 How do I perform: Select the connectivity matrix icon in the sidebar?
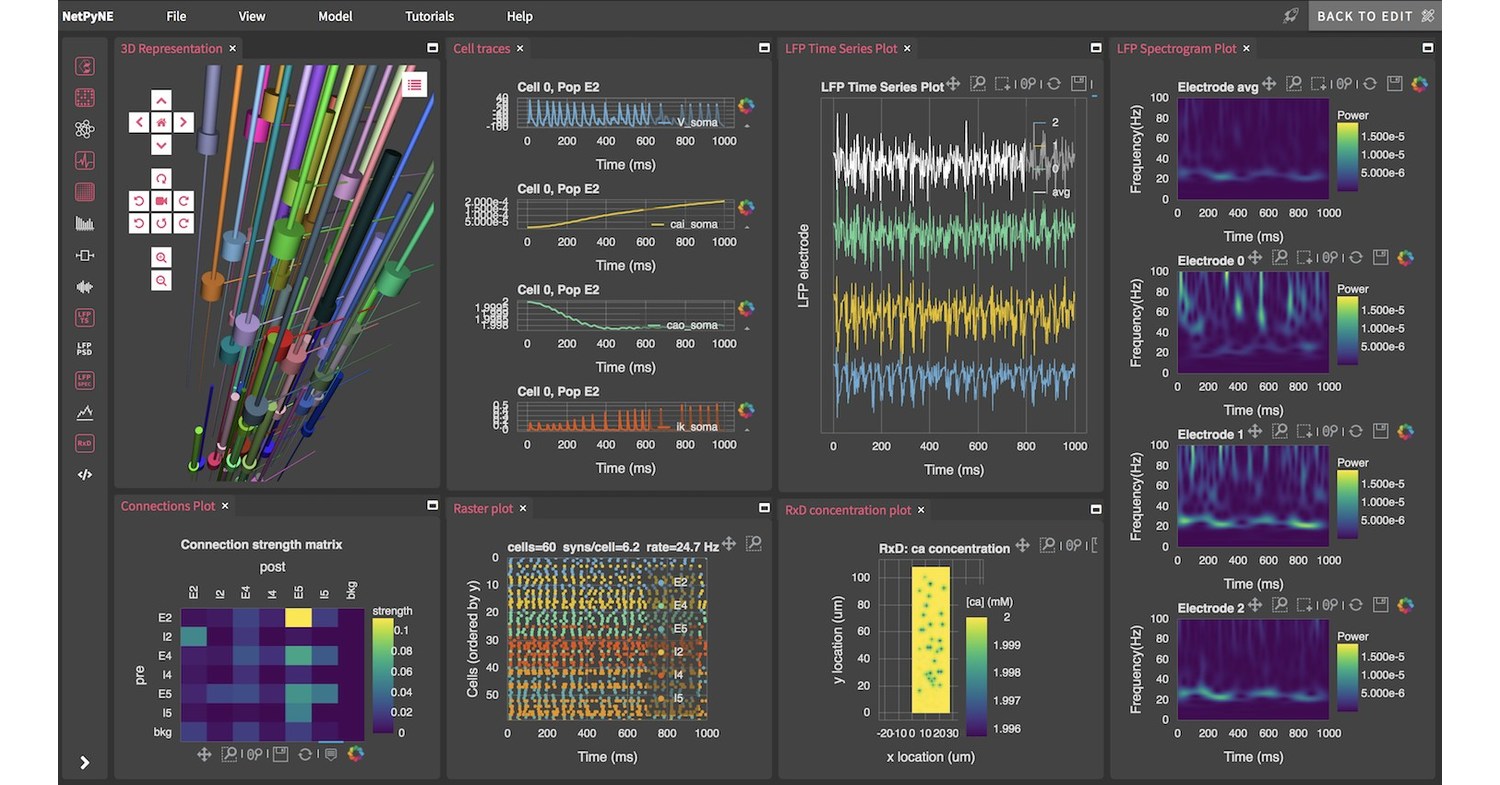tap(85, 98)
